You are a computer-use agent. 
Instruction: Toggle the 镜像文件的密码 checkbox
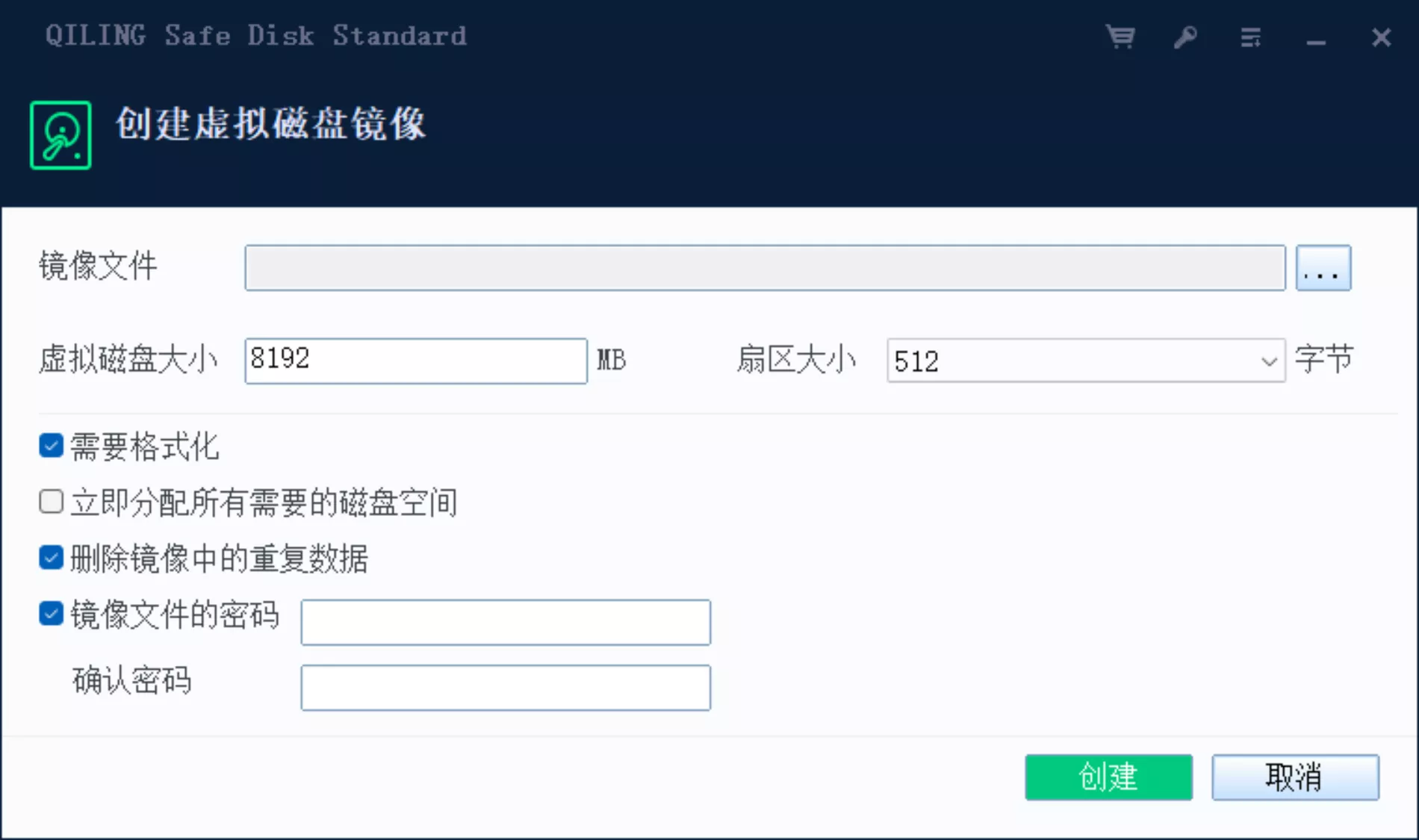(50, 614)
